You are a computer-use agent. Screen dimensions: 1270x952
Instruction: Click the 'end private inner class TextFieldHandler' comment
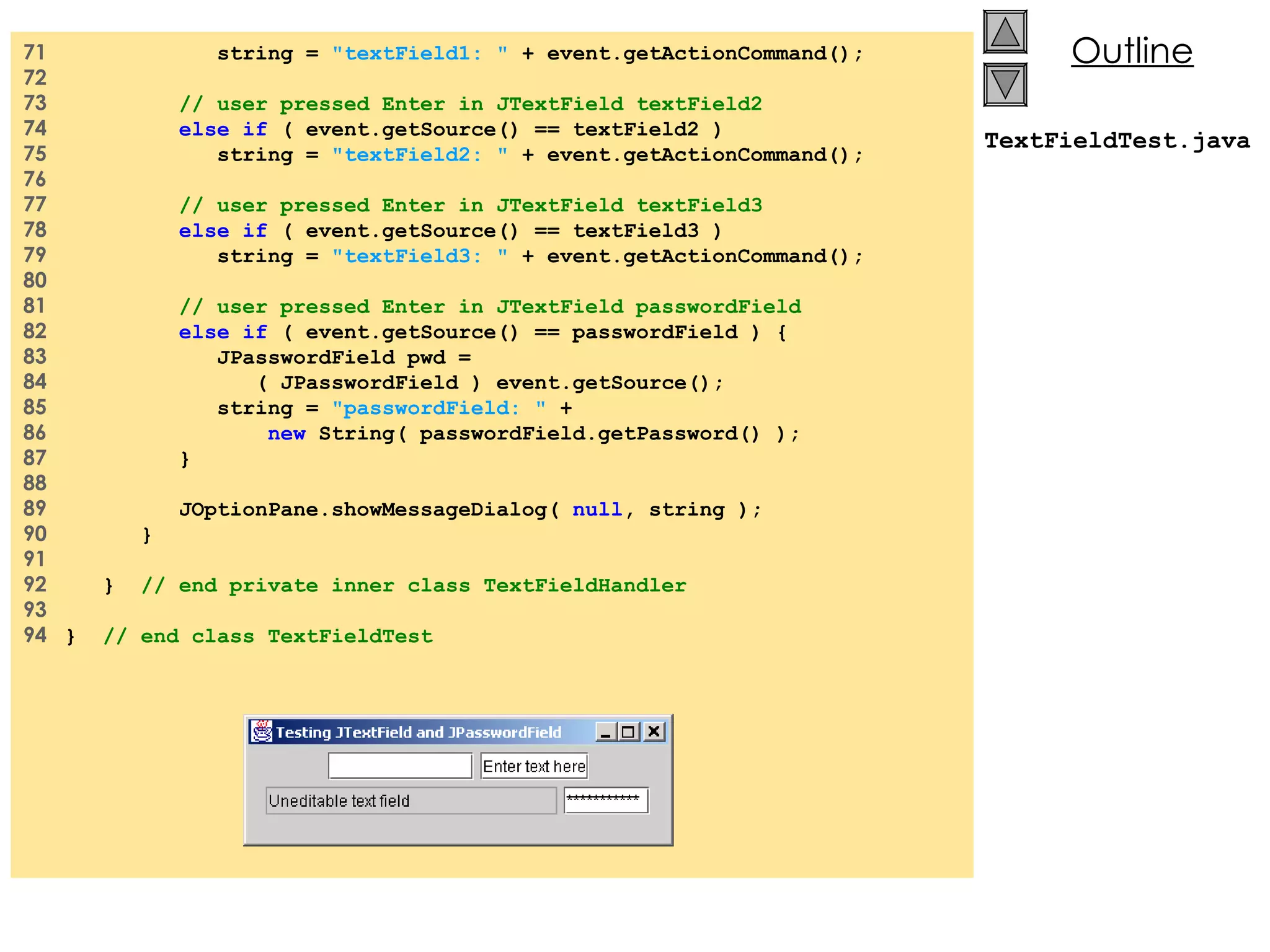point(414,586)
